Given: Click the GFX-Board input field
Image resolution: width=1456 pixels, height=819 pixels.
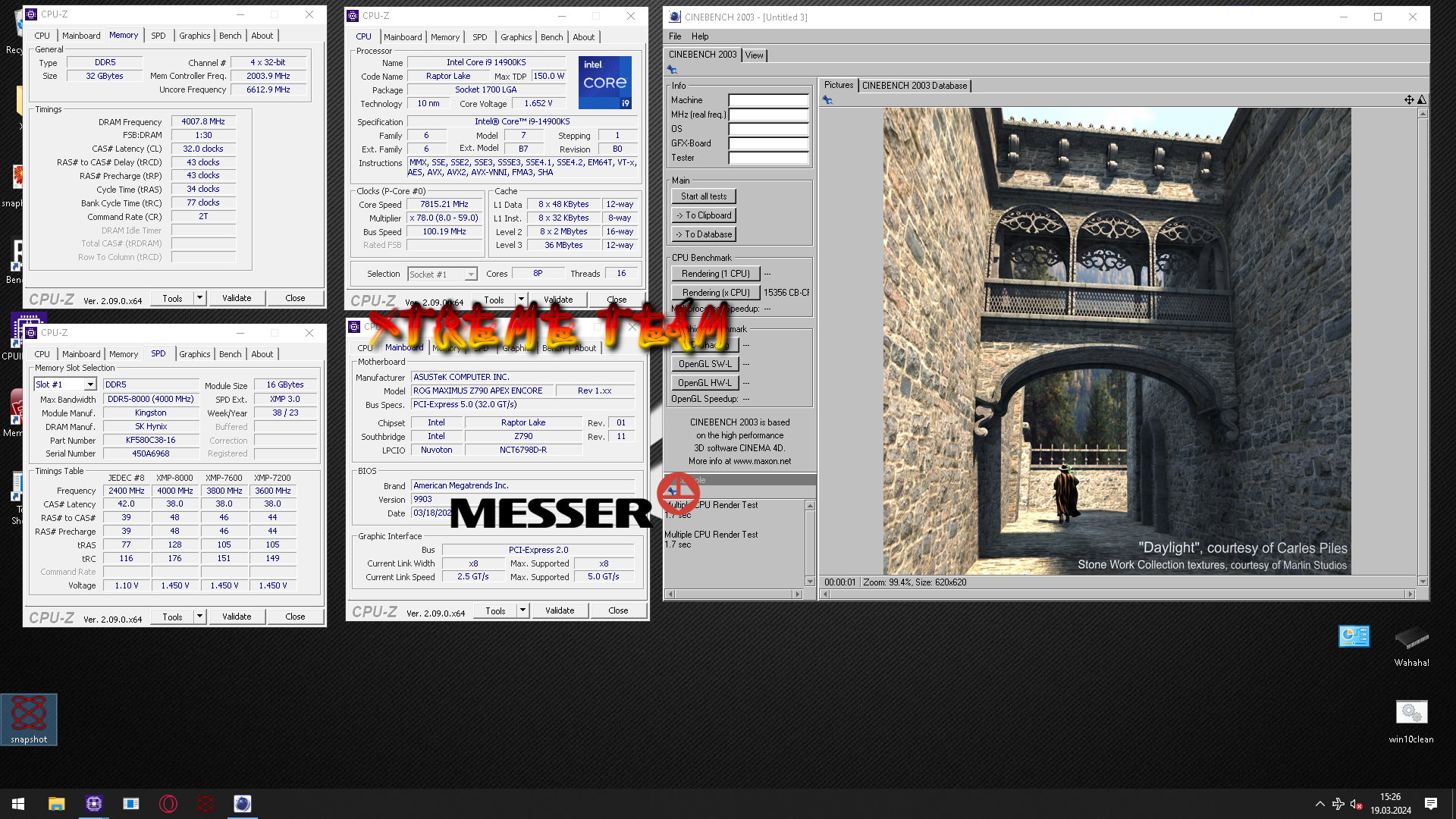Looking at the screenshot, I should coord(768,143).
